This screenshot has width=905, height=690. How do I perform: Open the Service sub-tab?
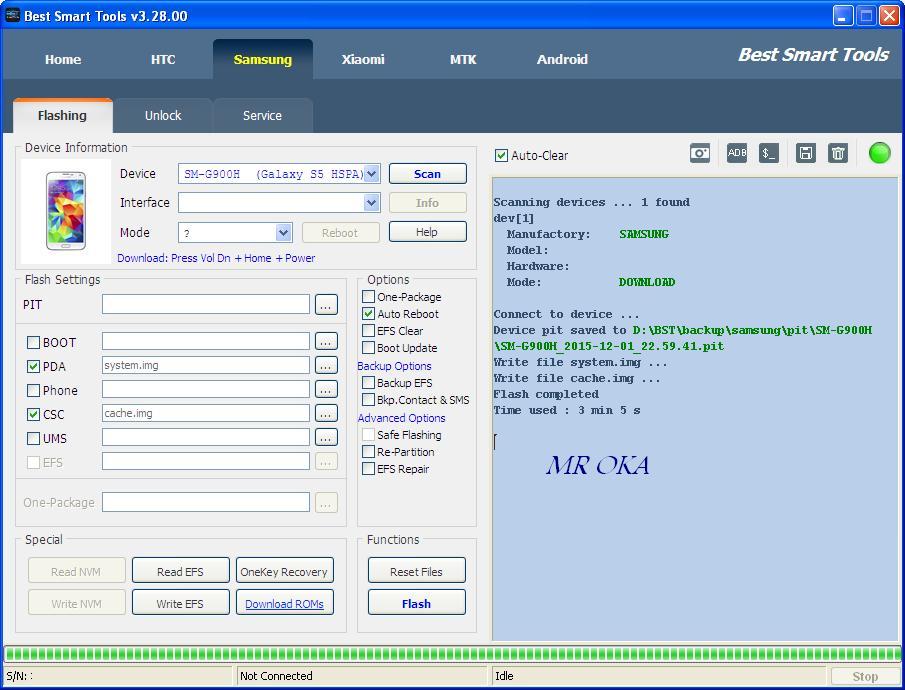(263, 115)
